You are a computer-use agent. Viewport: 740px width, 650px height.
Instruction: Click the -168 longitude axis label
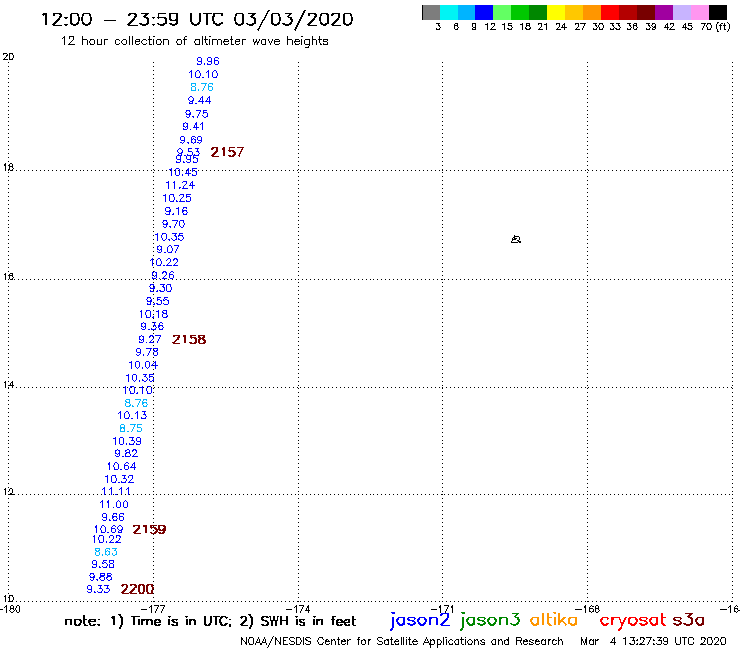pyautogui.click(x=588, y=609)
